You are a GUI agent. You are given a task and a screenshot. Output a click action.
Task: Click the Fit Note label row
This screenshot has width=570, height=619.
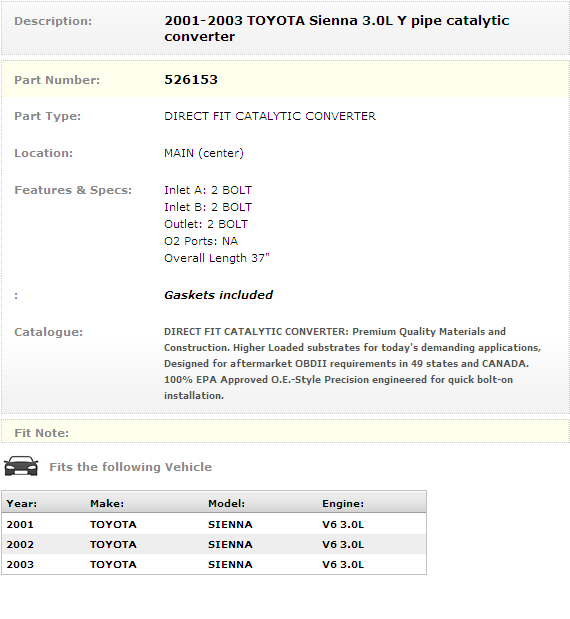point(285,431)
